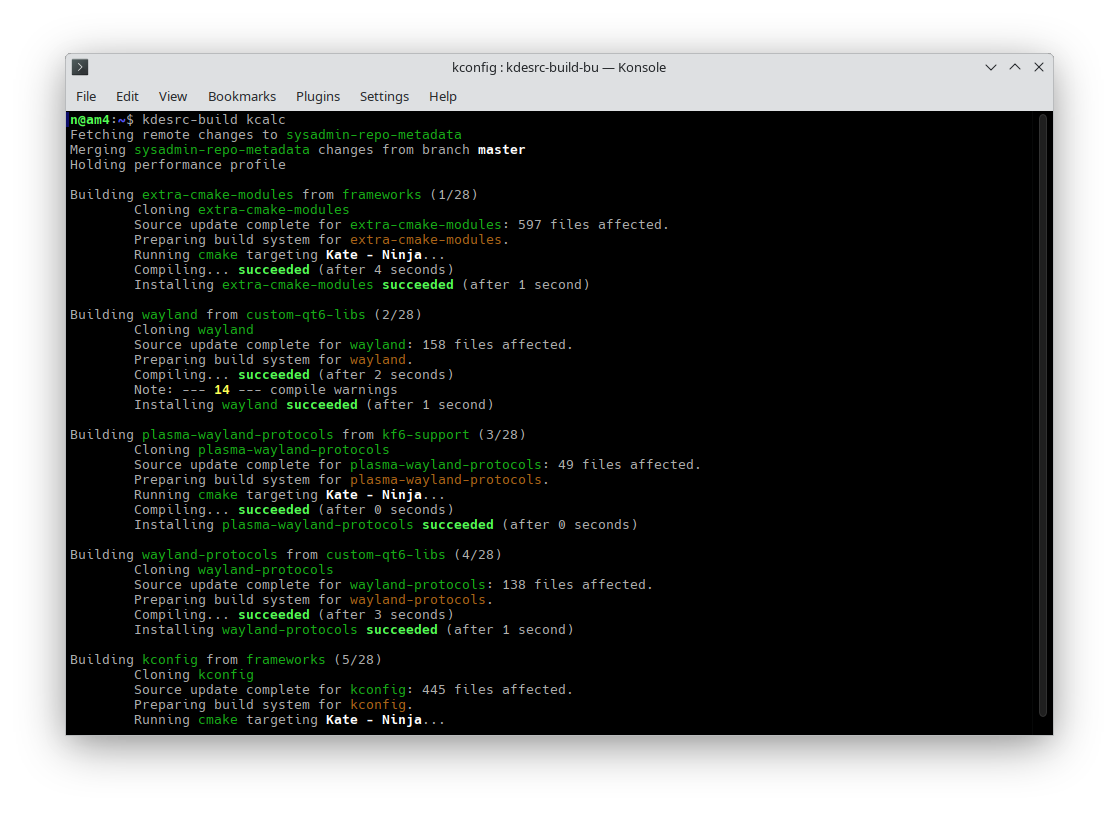Minimize the Konsole window

click(x=991, y=67)
